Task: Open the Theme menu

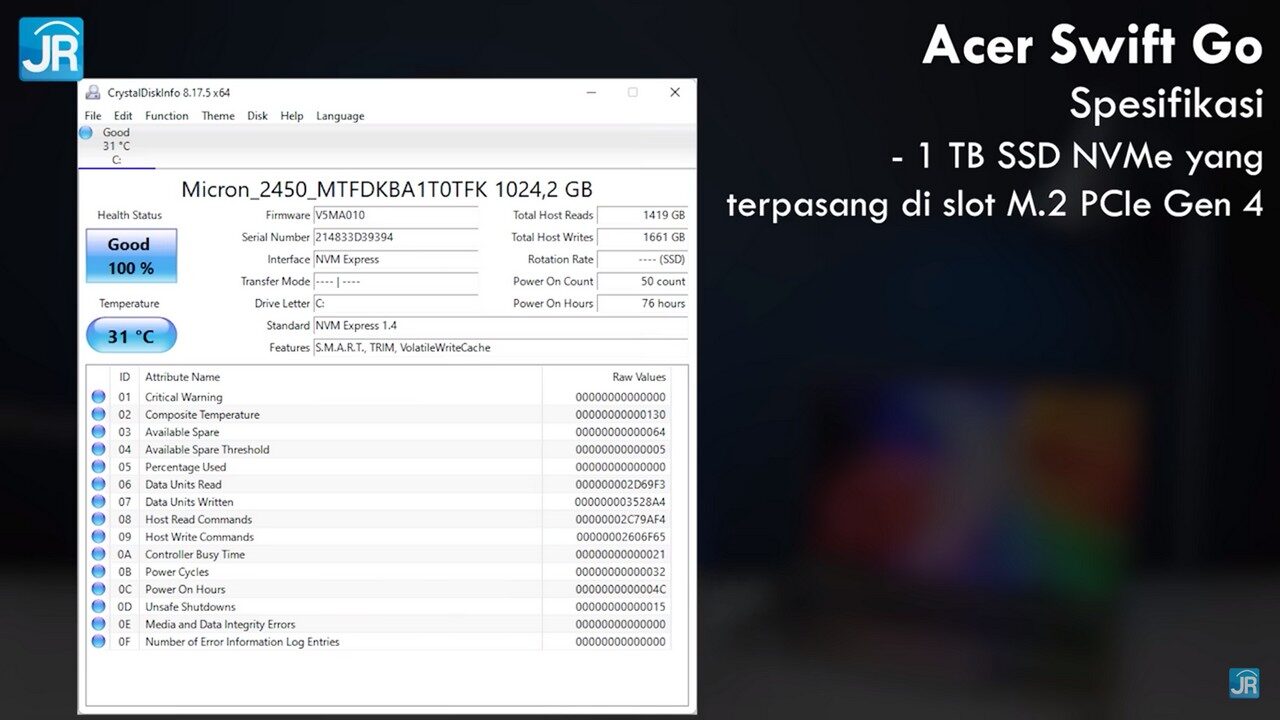Action: [x=217, y=116]
